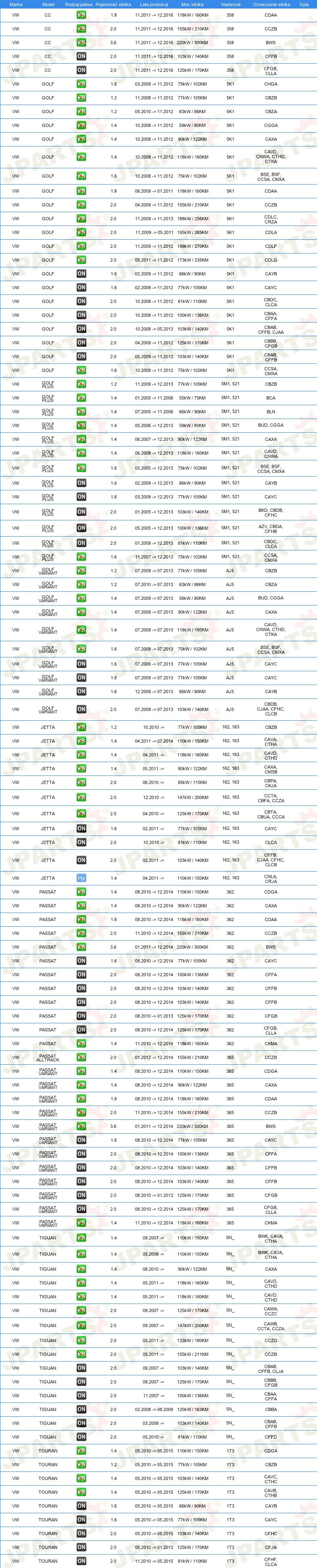The width and height of the screenshot is (317, 1568).
Task: Click the 2.5 engine capacity cell
Action: [113, 813]
